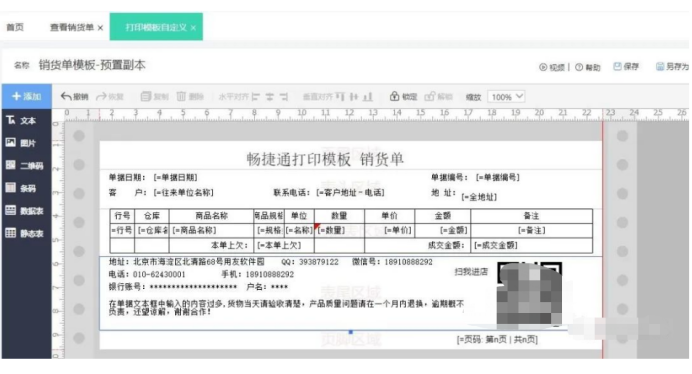
Task: Select the 静态表 static table tool
Action: pos(25,233)
